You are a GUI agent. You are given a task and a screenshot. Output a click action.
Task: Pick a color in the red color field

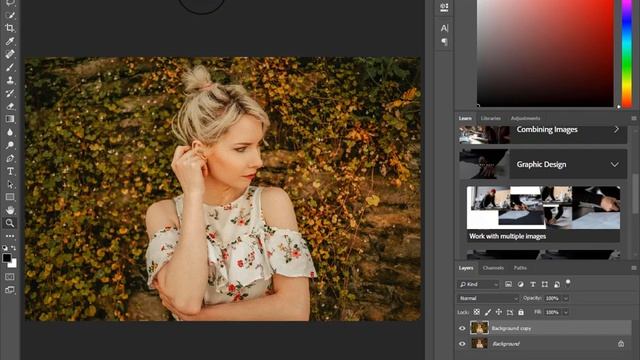545,53
